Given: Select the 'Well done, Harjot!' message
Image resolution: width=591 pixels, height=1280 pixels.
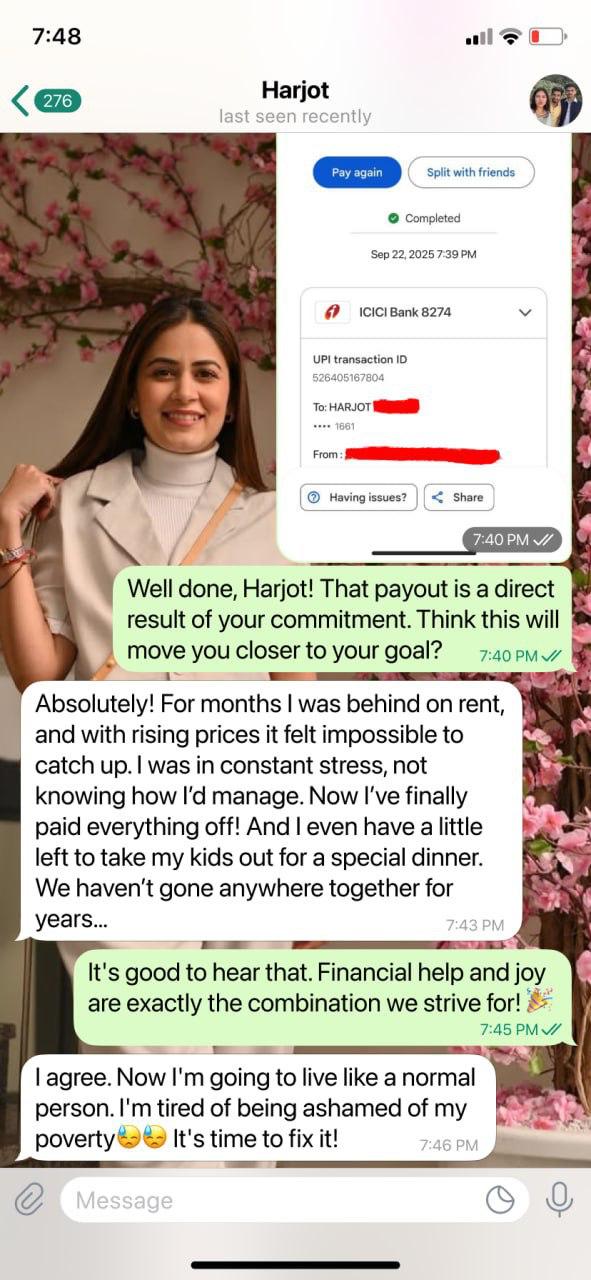Looking at the screenshot, I should click(340, 618).
